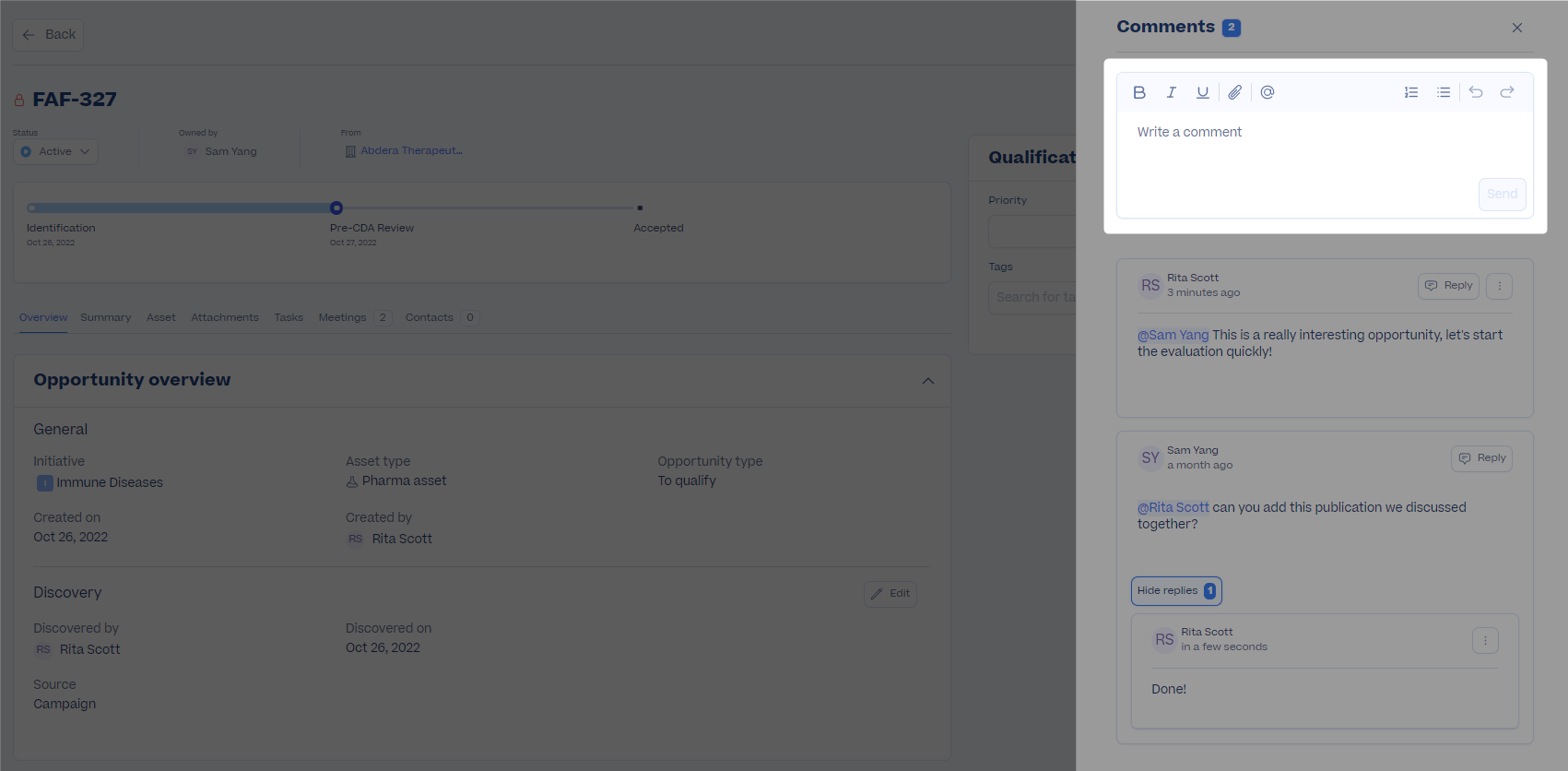Insert an @ mention in the comment
This screenshot has height=771, width=1568.
click(x=1267, y=92)
